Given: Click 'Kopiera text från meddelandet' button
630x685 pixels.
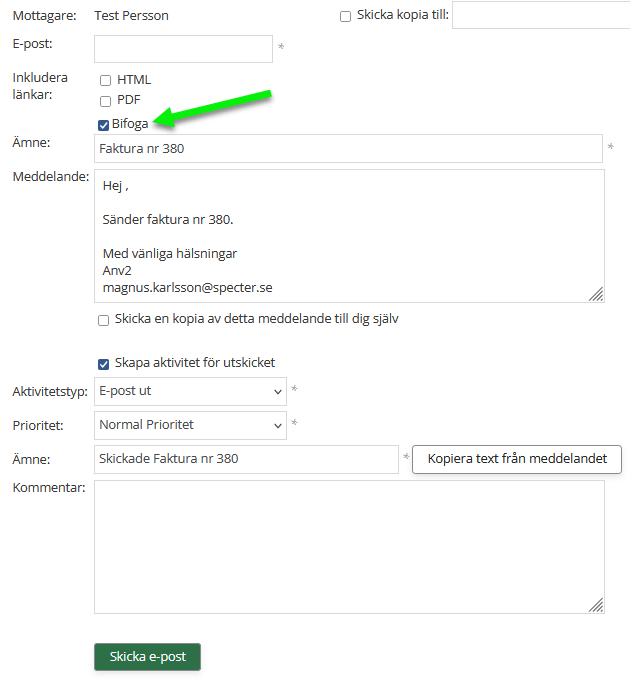Looking at the screenshot, I should [516, 460].
